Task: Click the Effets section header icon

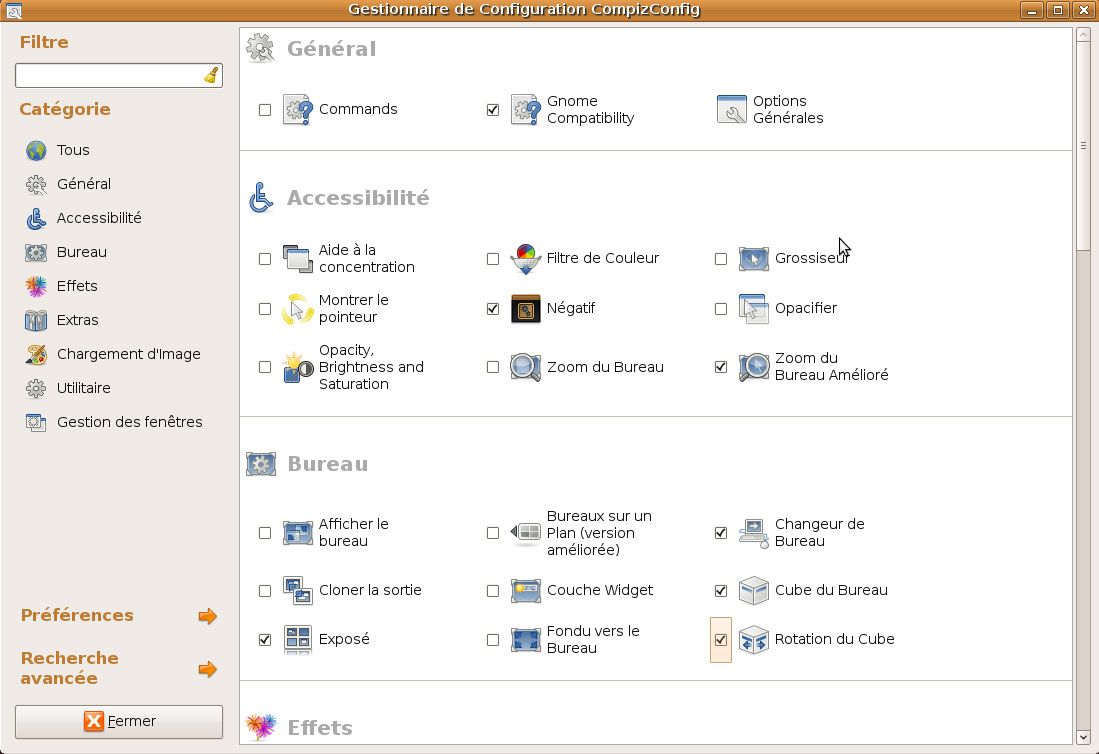Action: click(261, 727)
